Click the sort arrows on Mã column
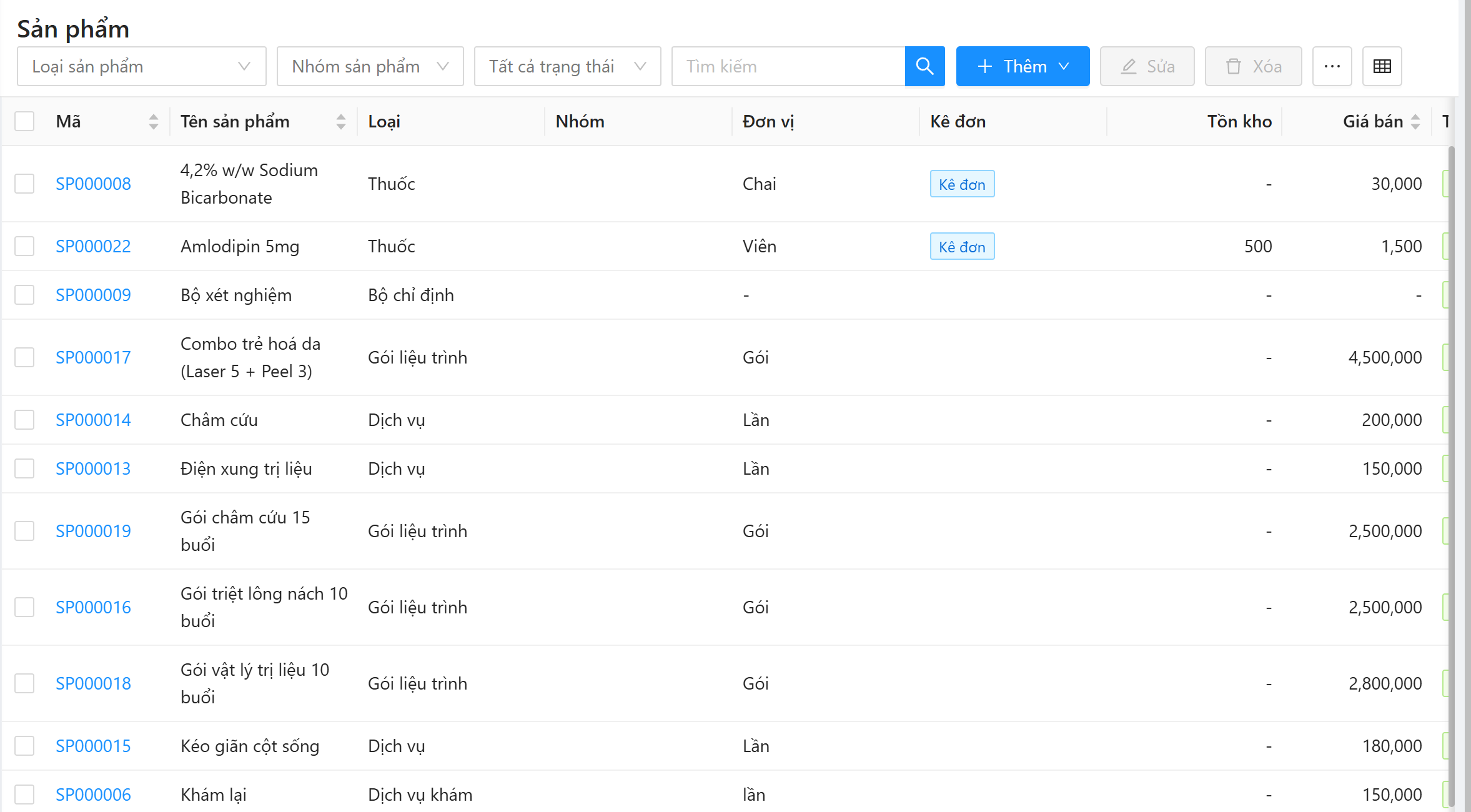 pyautogui.click(x=154, y=122)
